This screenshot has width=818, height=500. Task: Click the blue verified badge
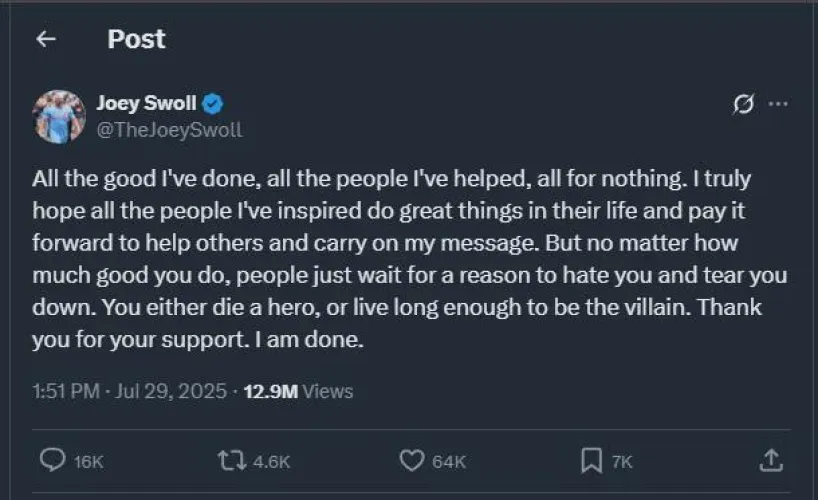pyautogui.click(x=214, y=103)
